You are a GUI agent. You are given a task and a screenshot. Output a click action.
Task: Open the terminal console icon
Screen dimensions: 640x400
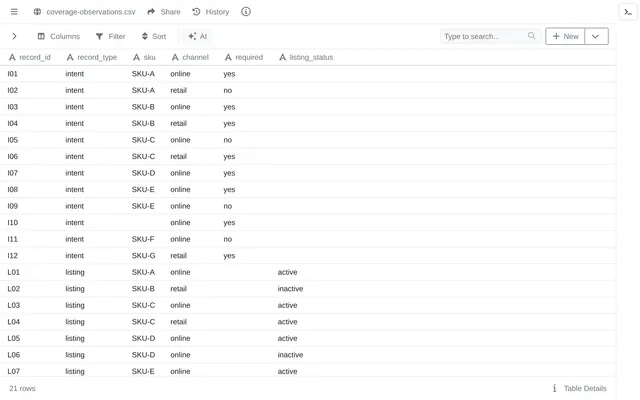point(628,12)
